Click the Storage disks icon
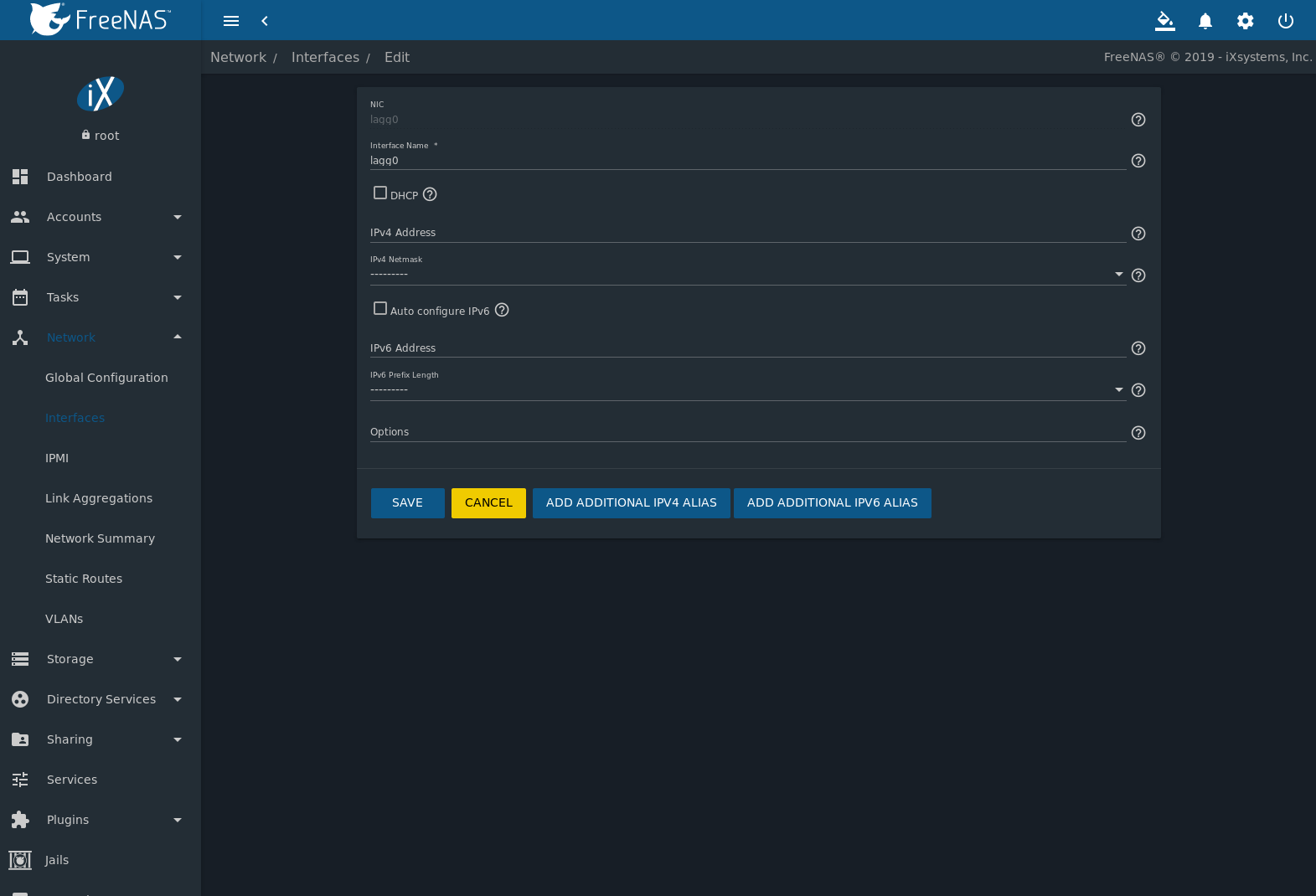The image size is (1316, 896). pyautogui.click(x=20, y=659)
